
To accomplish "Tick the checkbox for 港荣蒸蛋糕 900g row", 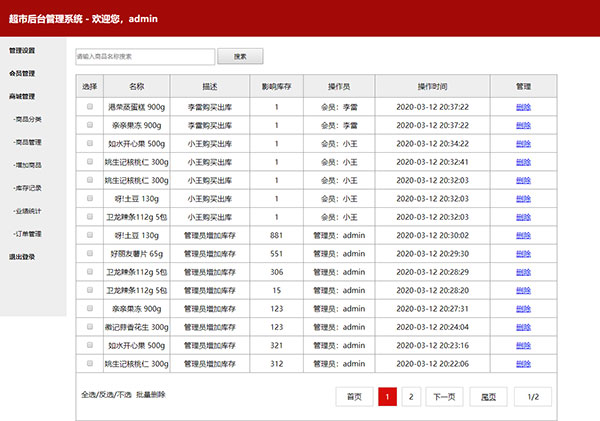I will (x=90, y=107).
